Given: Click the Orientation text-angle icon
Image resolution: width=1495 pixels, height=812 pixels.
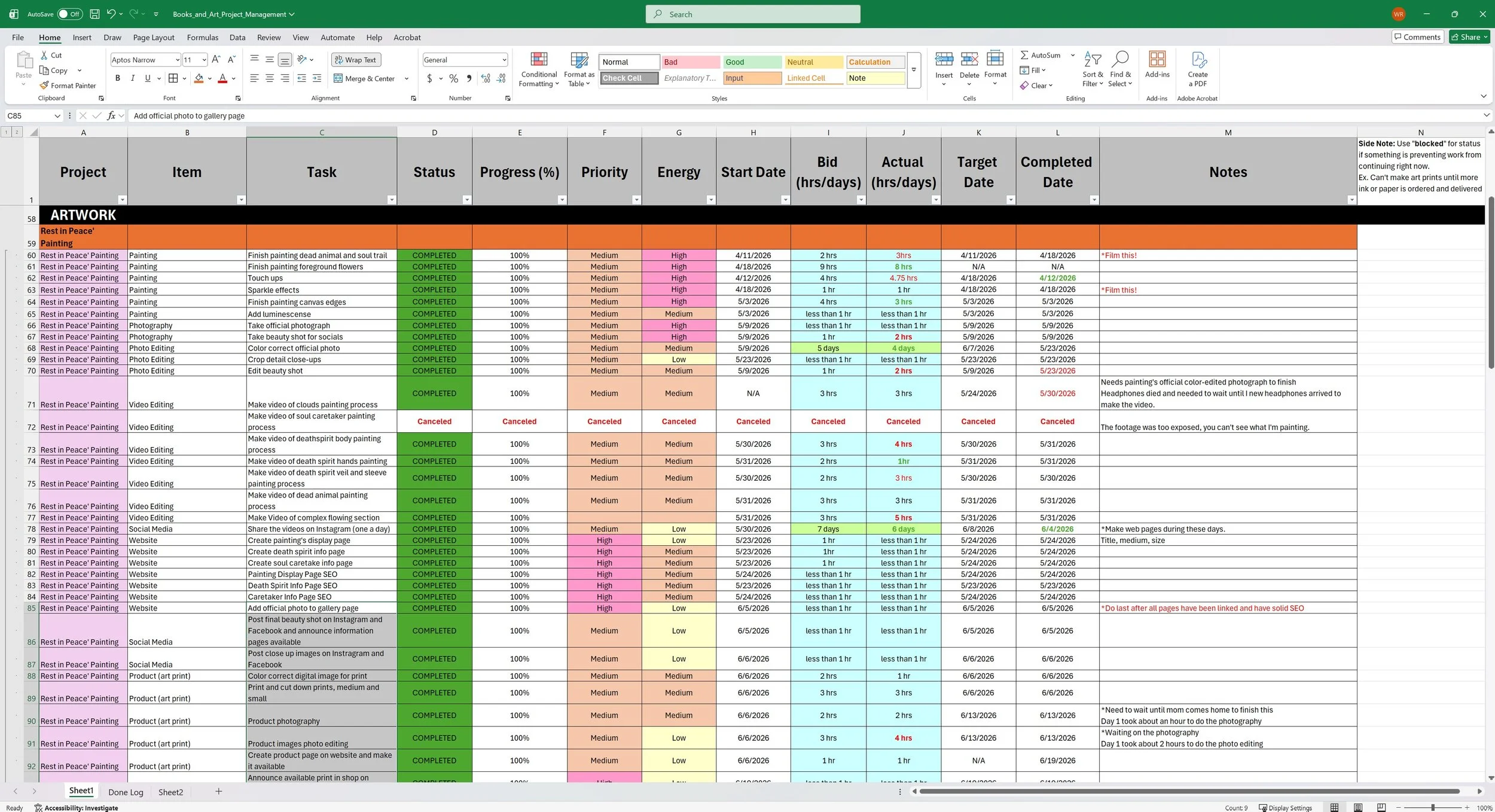Looking at the screenshot, I should 302,59.
